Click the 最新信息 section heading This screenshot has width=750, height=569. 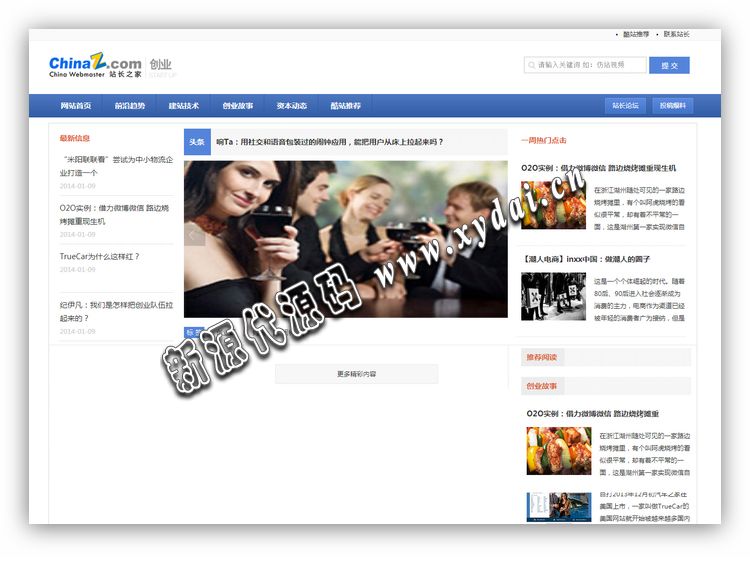(75, 138)
